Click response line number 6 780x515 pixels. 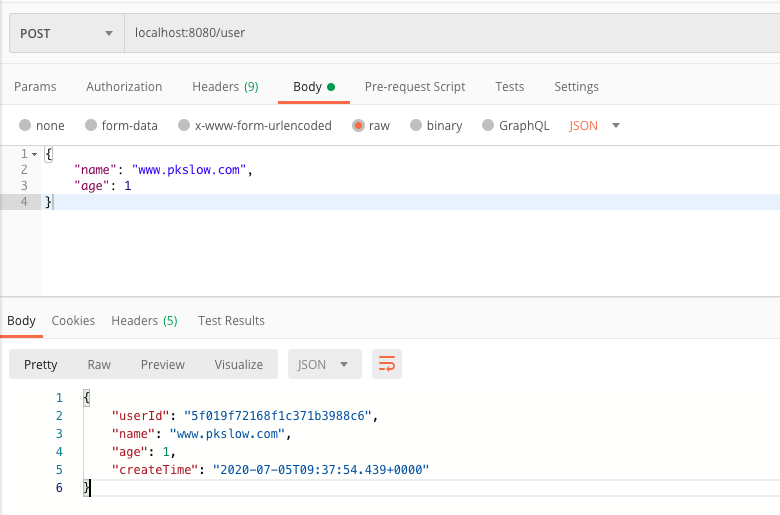[x=59, y=488]
